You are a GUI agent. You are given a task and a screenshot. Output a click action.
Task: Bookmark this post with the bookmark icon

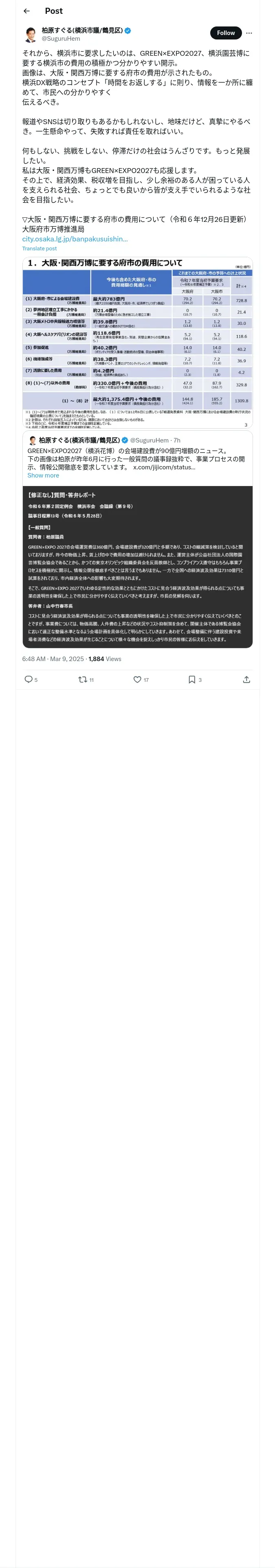[x=191, y=679]
